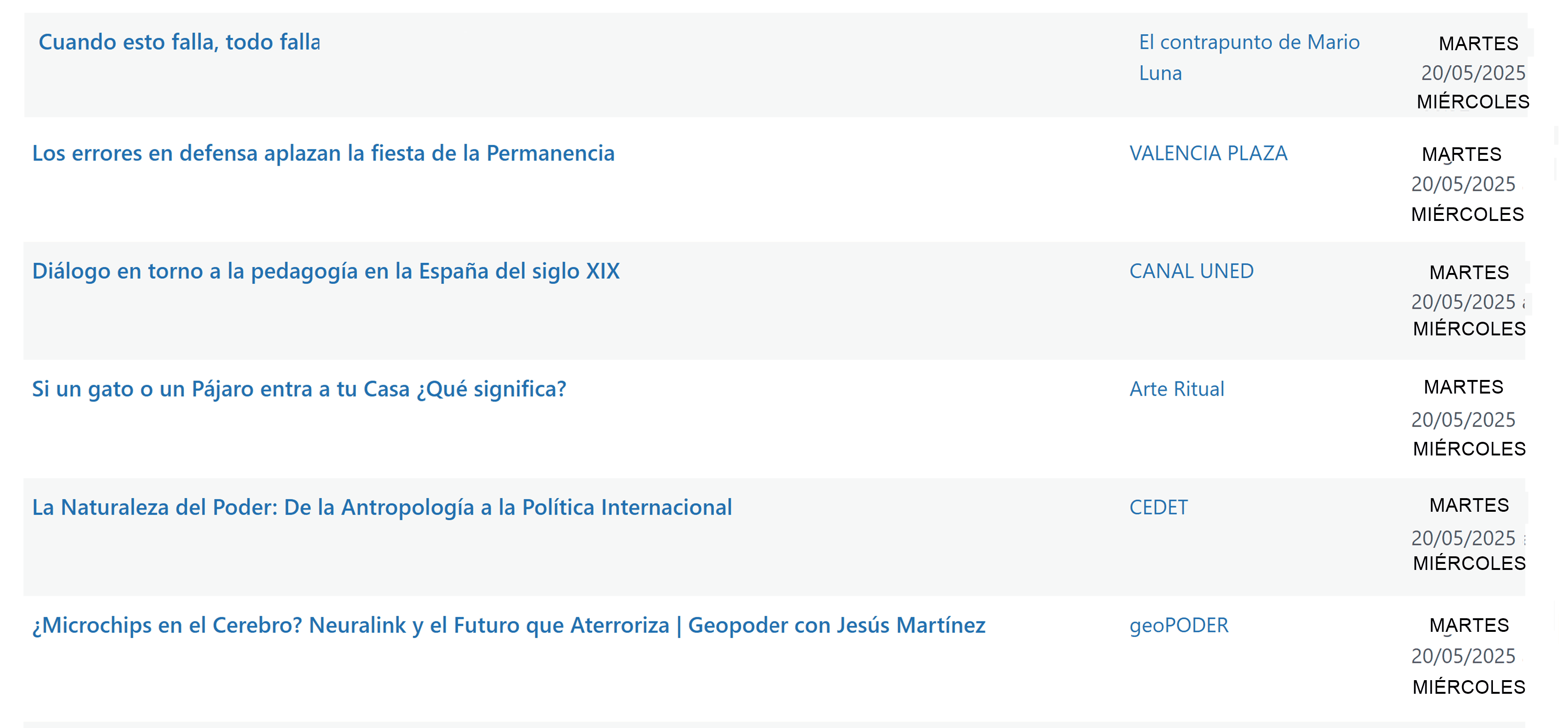1568x728 pixels.
Task: Click the 20/05/2025 date in VALENCIA PLAZA row
Action: pos(1463,184)
